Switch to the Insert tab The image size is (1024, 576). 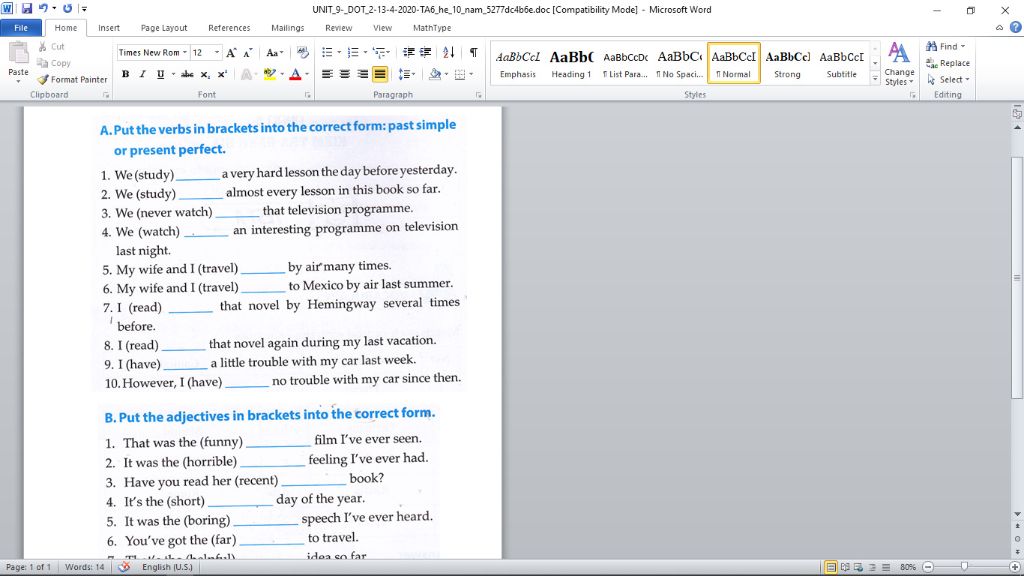click(x=108, y=28)
